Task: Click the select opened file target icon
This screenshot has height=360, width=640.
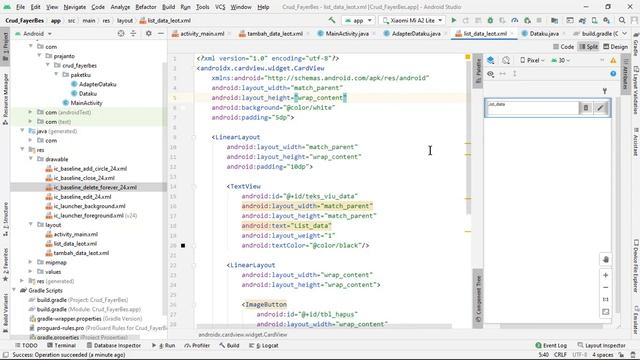Action: (x=121, y=33)
